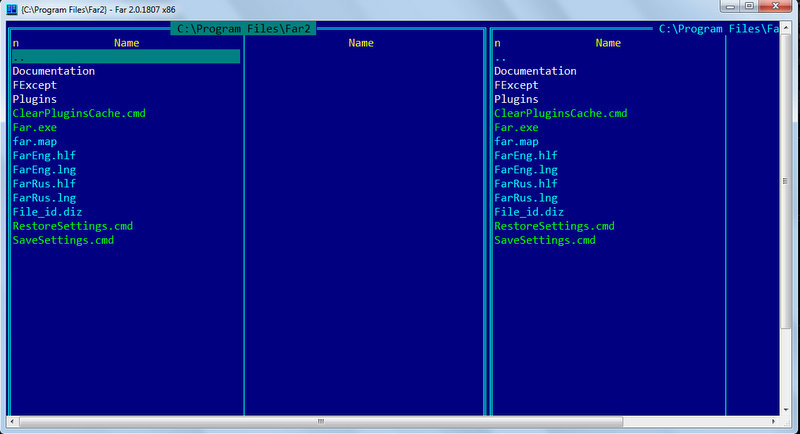The height and width of the screenshot is (434, 800).
Task: Select FarRus.hlf in the left panel
Action: click(44, 184)
